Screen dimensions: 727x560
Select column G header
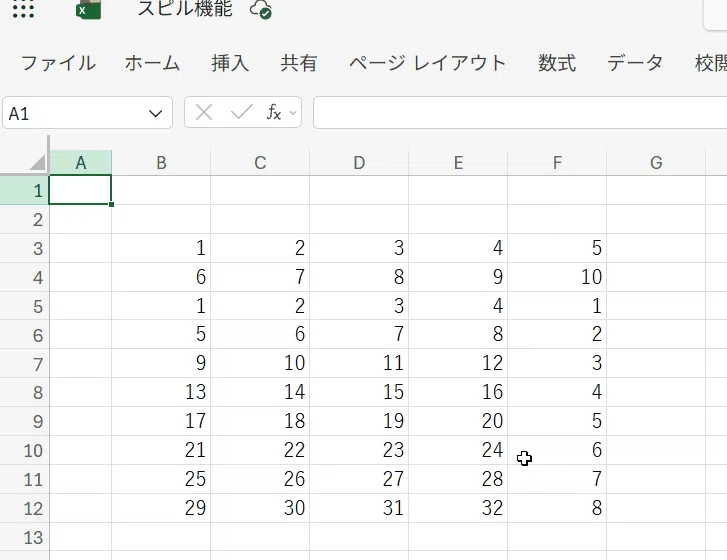(x=656, y=163)
